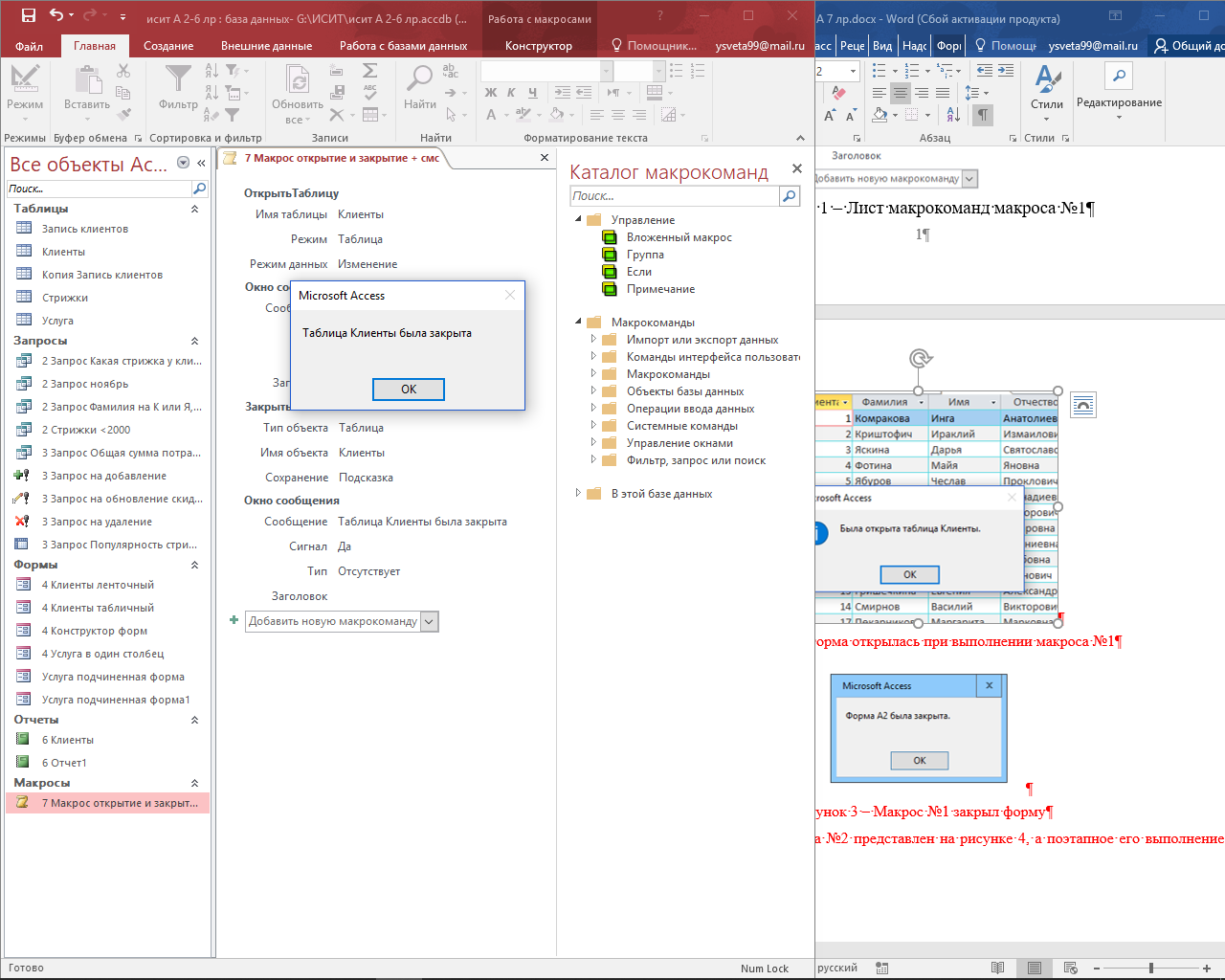The height and width of the screenshot is (980, 1225).
Task: Select the Примечание item in catalog
Action: (x=660, y=289)
